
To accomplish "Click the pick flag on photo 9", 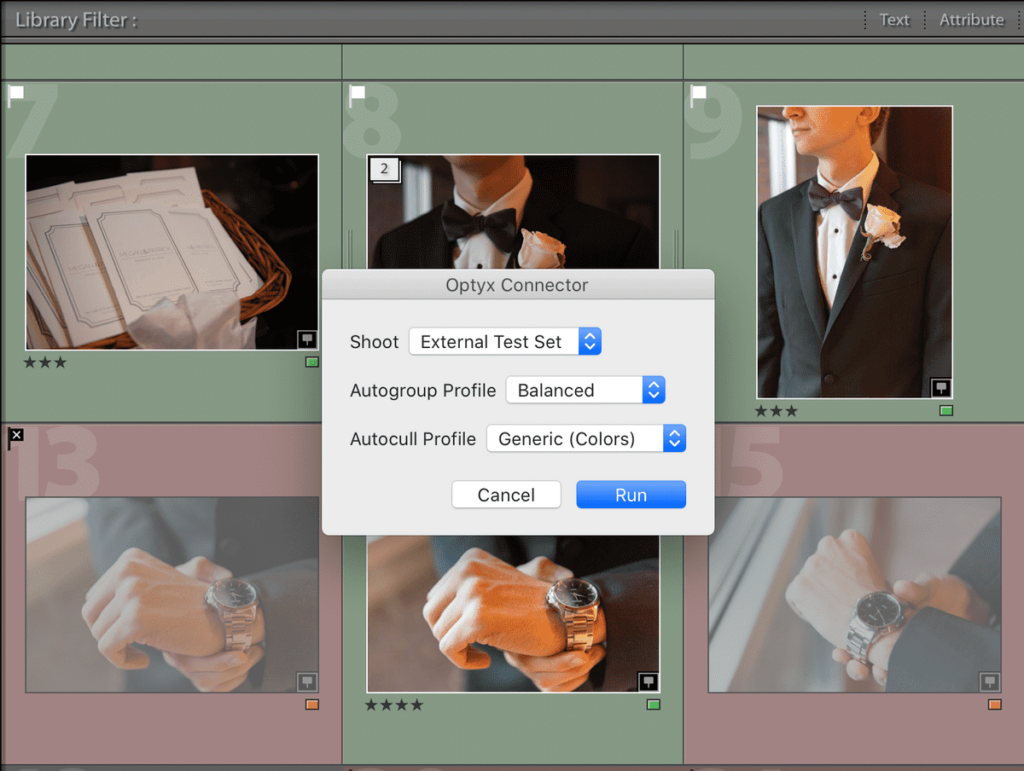I will [x=698, y=94].
